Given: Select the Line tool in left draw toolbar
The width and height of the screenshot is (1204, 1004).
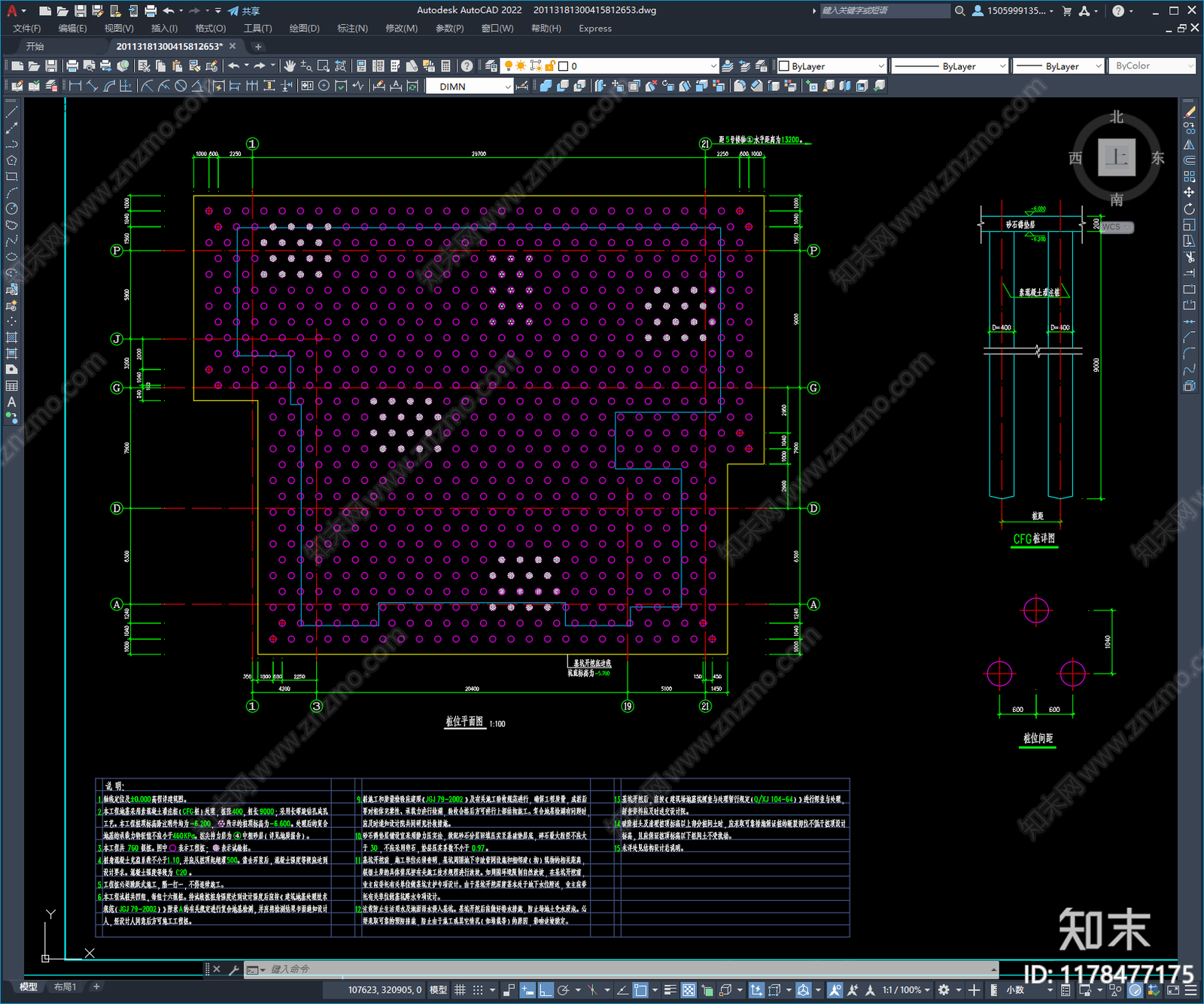Looking at the screenshot, I should (x=11, y=112).
